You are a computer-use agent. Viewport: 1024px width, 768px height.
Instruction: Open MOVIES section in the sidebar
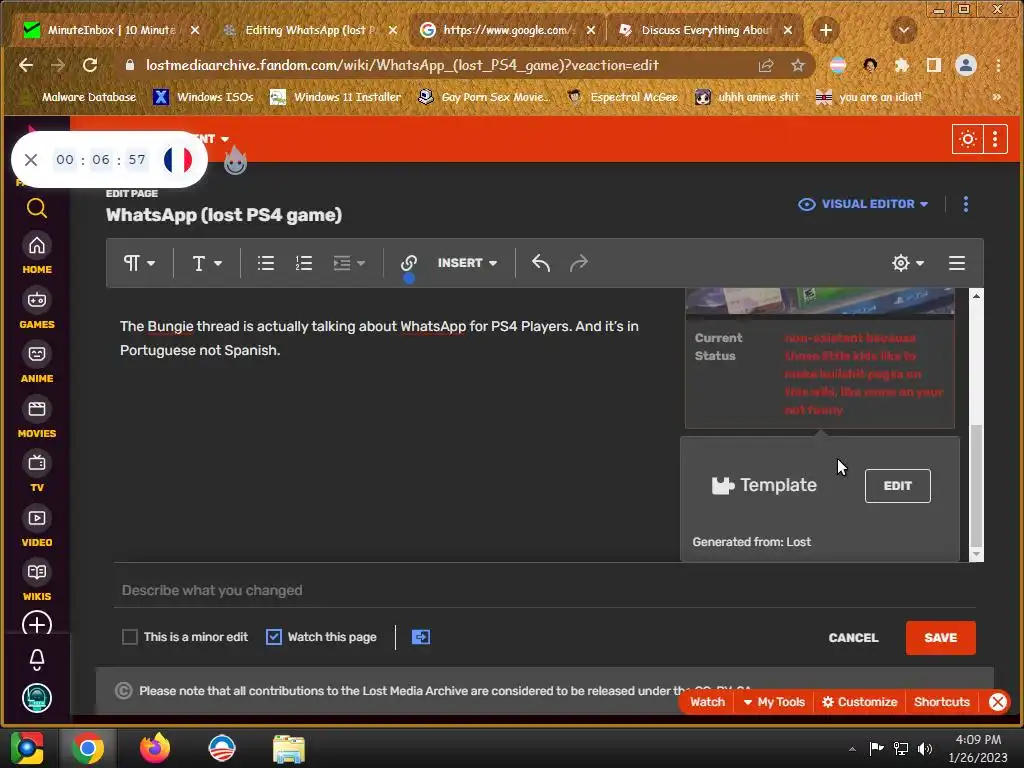[x=37, y=418]
